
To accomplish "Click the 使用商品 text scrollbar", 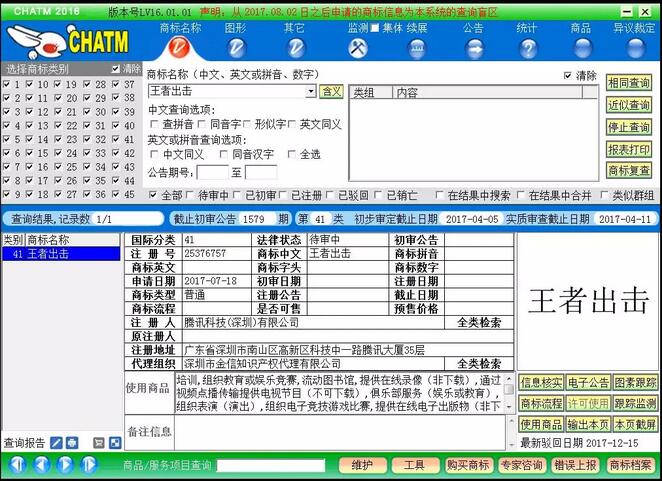I will (x=509, y=392).
